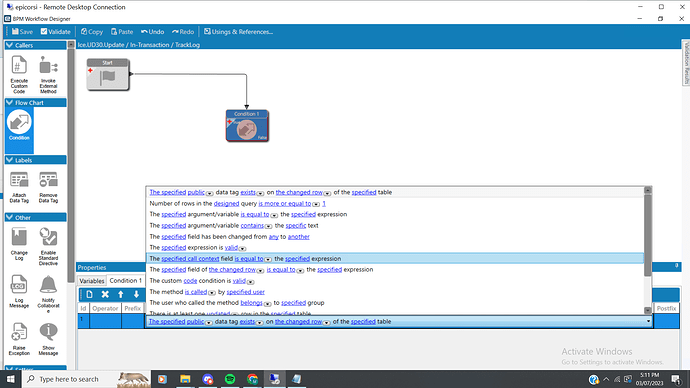The width and height of the screenshot is (690, 388).
Task: Toggle the Validate checkbox in toolbar
Action: pos(44,31)
